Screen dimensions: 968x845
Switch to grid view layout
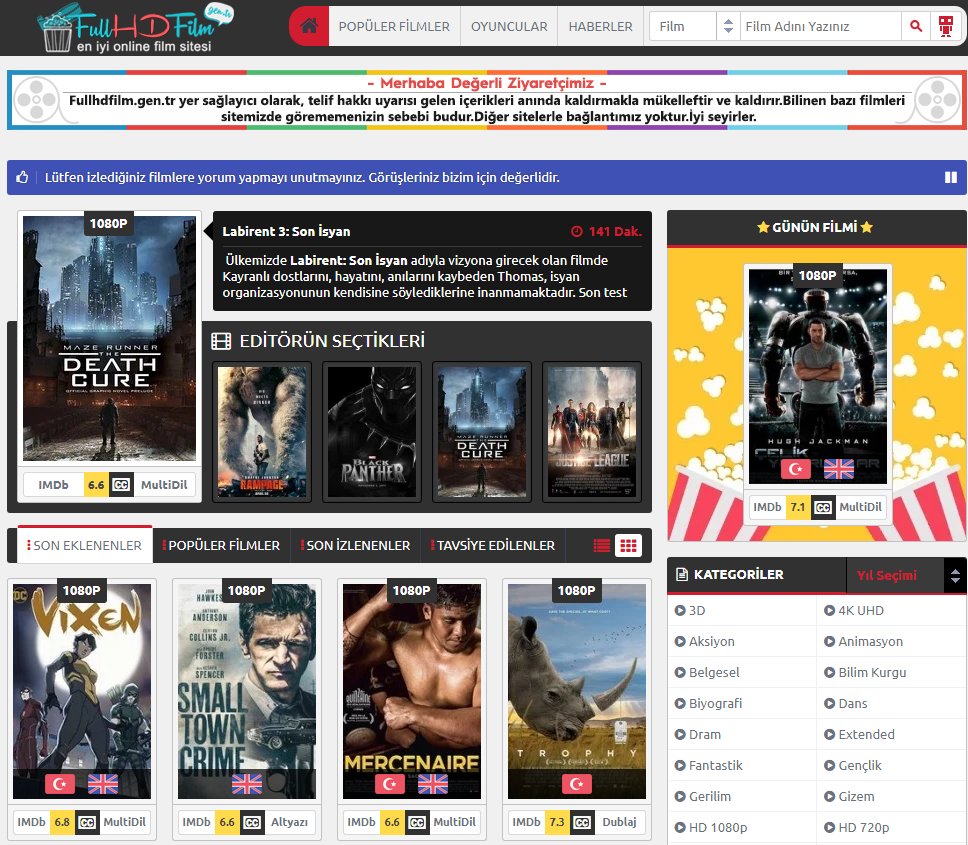[x=628, y=546]
